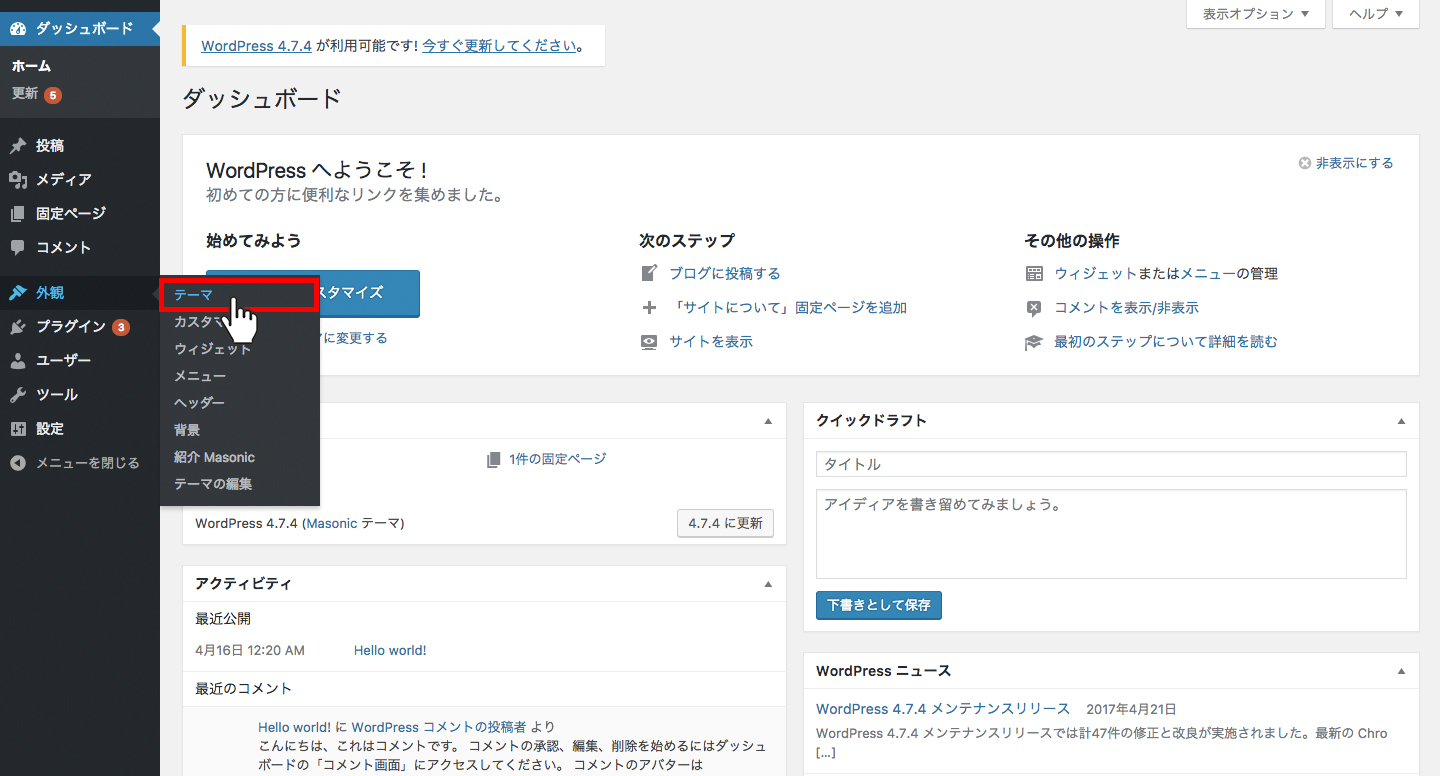Collapse the クイックドラフト panel
Viewport: 1440px width, 776px height.
coord(1401,421)
